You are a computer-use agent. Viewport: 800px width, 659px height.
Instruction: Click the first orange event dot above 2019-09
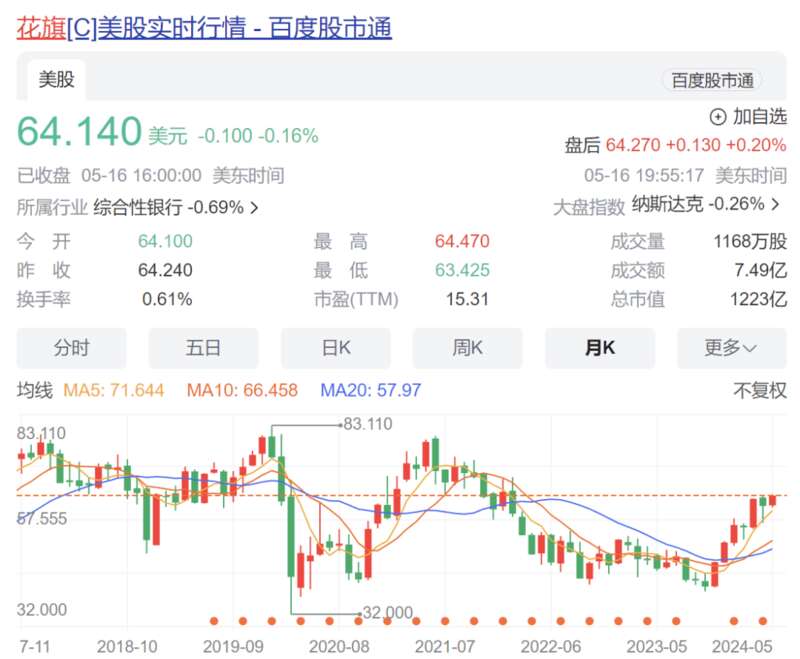point(214,621)
